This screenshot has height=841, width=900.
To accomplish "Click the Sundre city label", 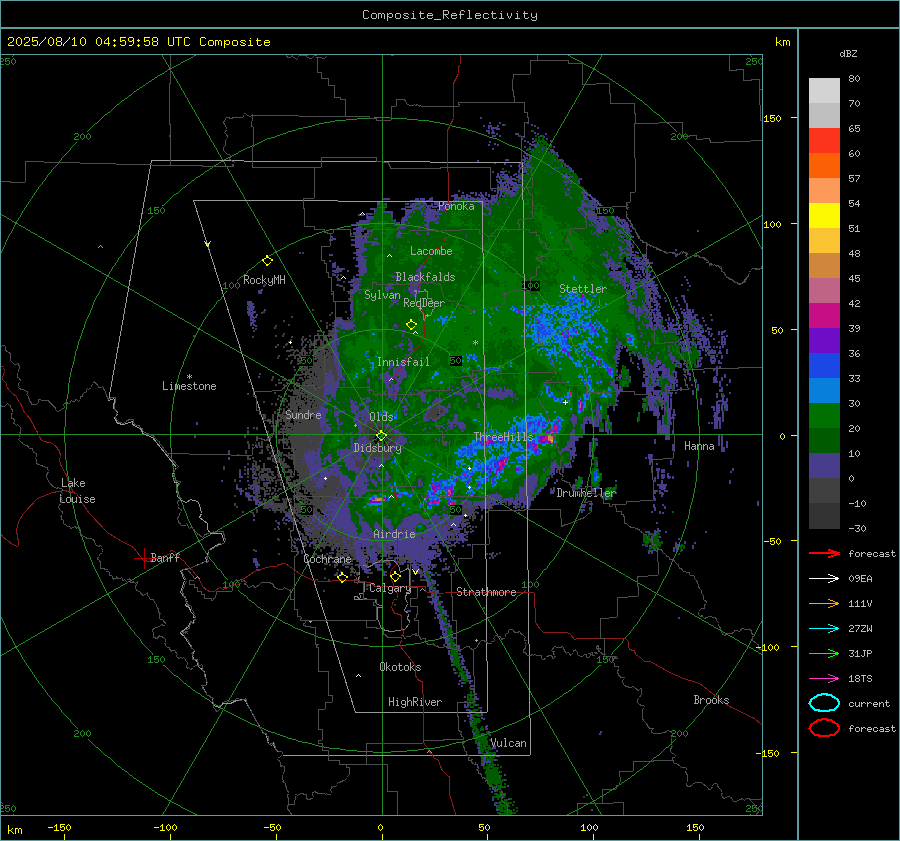I will click(303, 414).
